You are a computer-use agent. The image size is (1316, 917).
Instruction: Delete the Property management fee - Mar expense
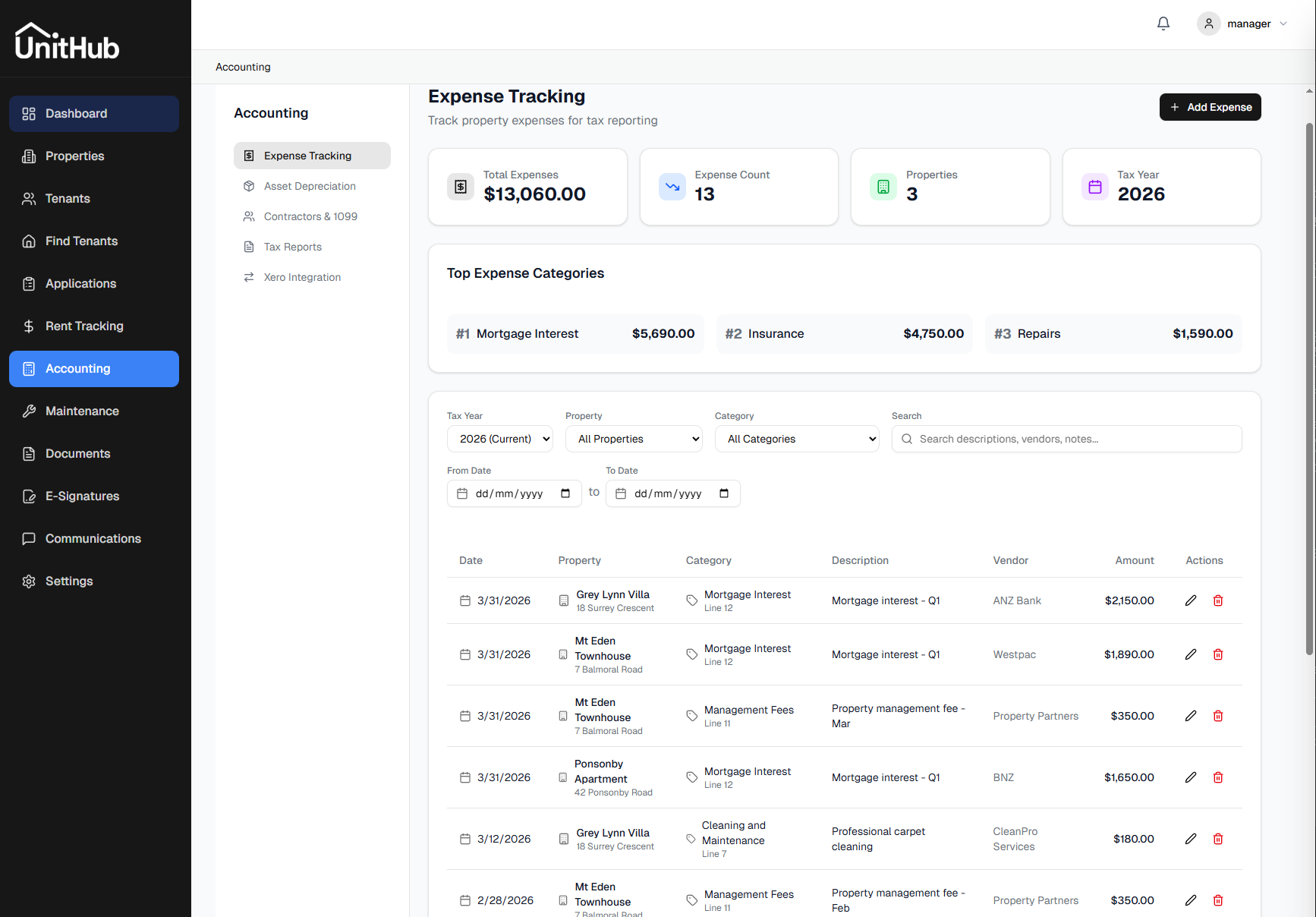[x=1218, y=716]
